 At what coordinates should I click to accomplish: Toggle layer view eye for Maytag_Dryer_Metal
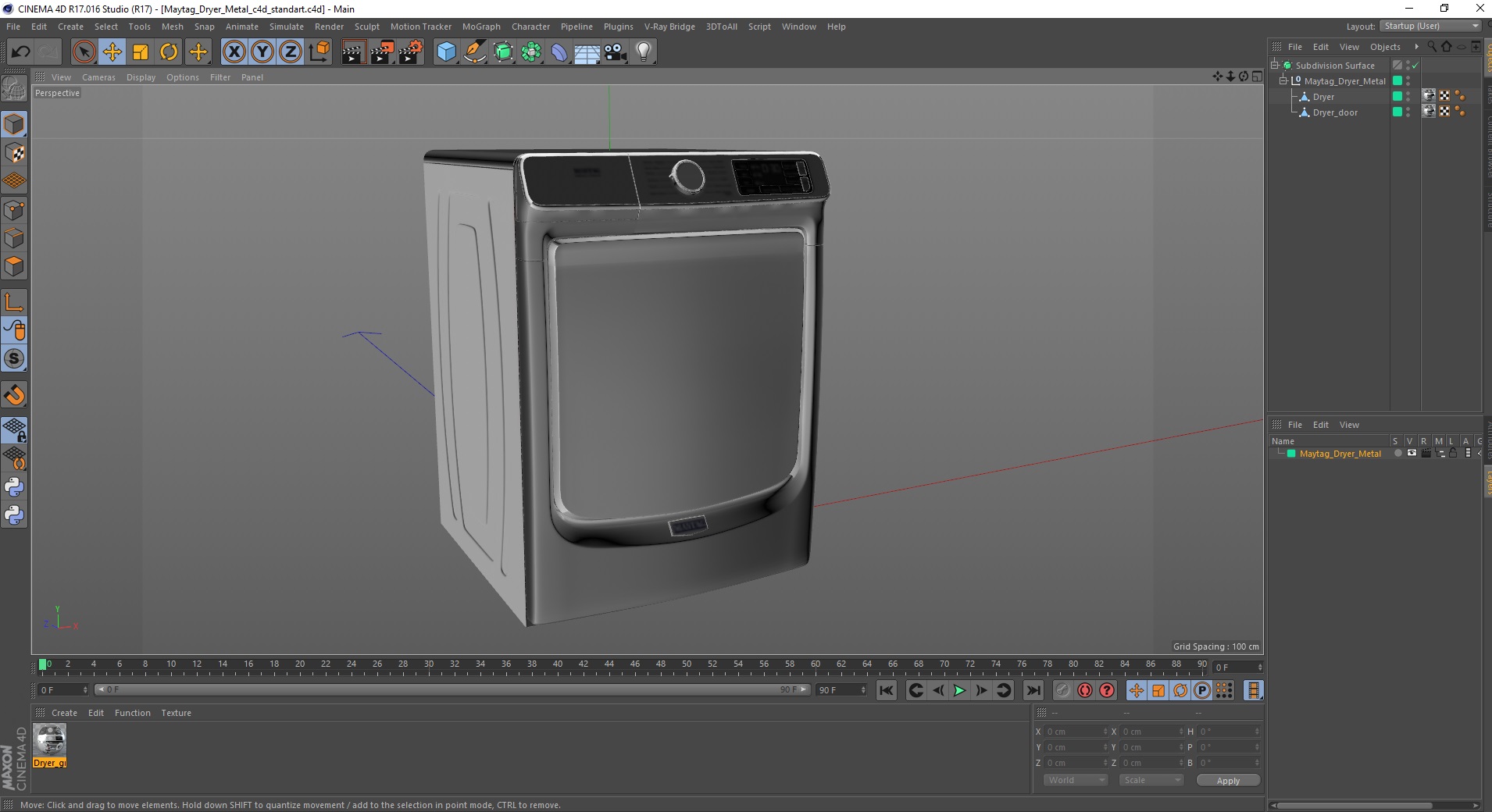coord(1411,453)
